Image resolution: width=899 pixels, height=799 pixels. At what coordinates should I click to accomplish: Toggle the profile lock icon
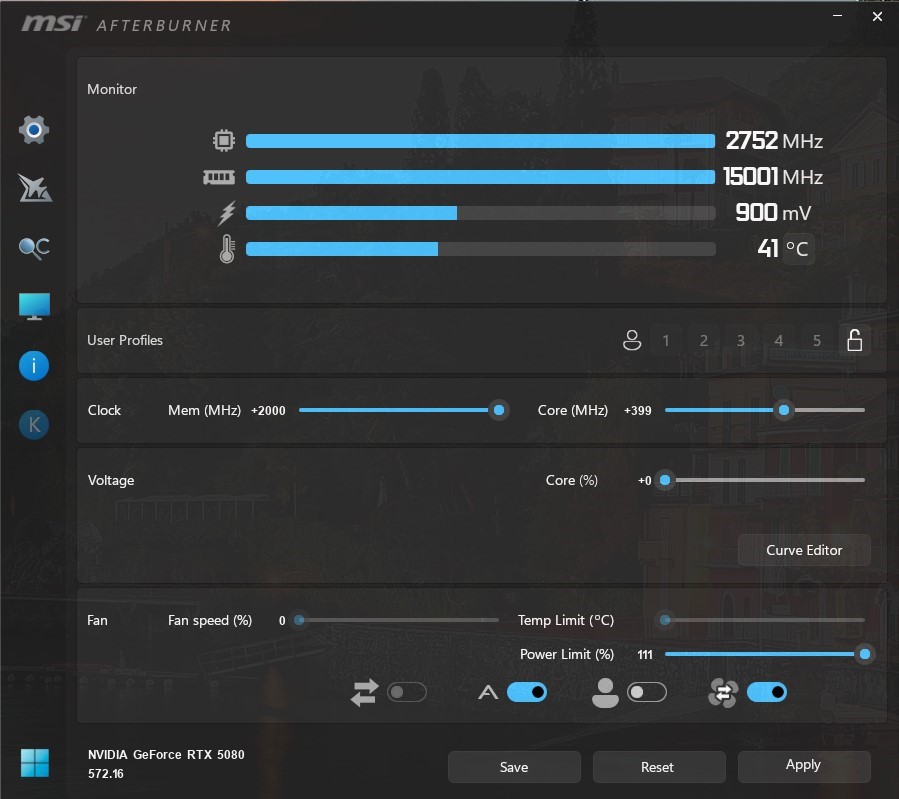point(855,340)
